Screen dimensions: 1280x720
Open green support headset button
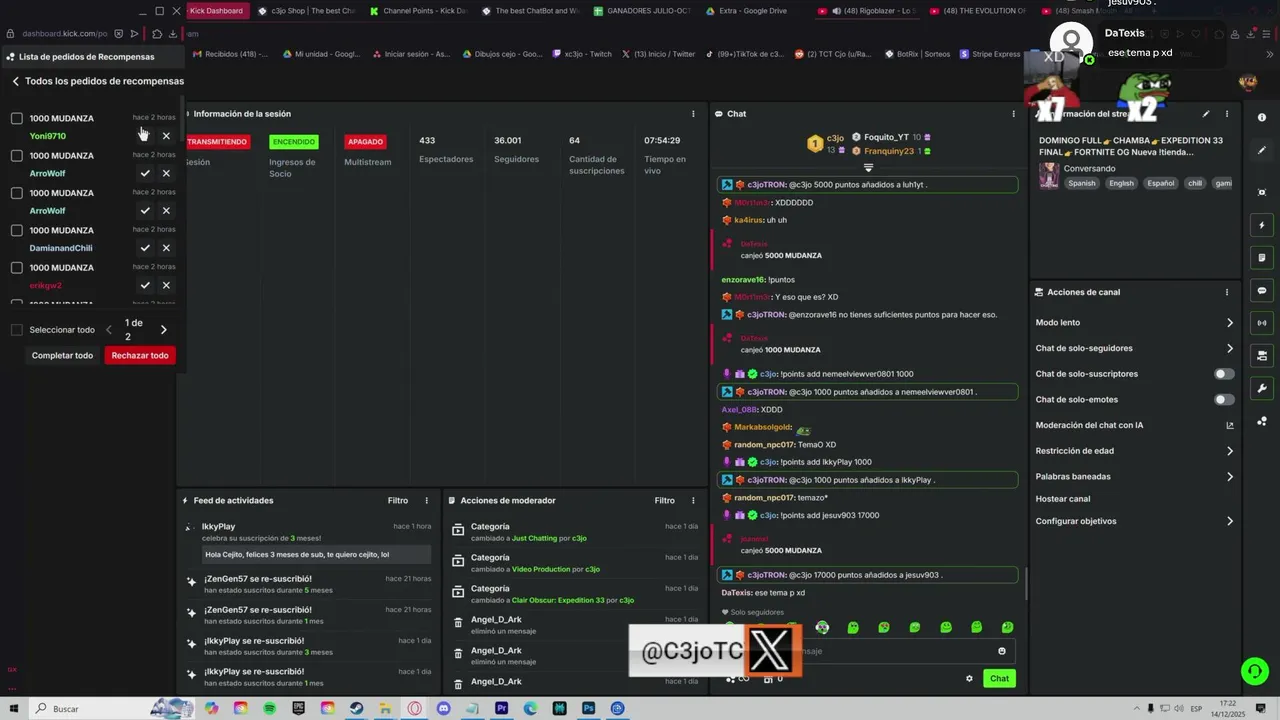[1254, 671]
